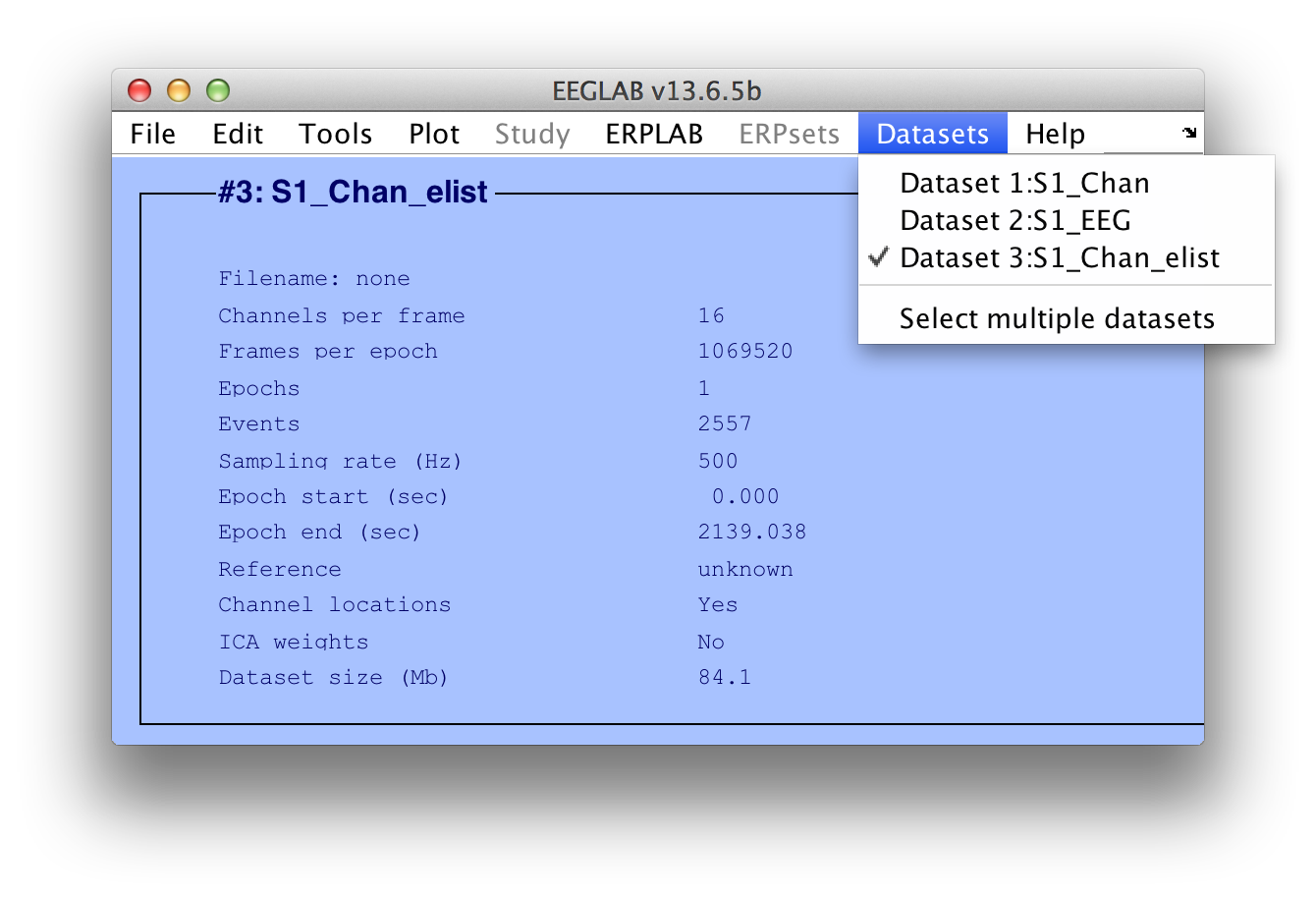Image resolution: width=1316 pixels, height=900 pixels.
Task: Minimize EEGLAB using the yellow button
Action: click(179, 90)
